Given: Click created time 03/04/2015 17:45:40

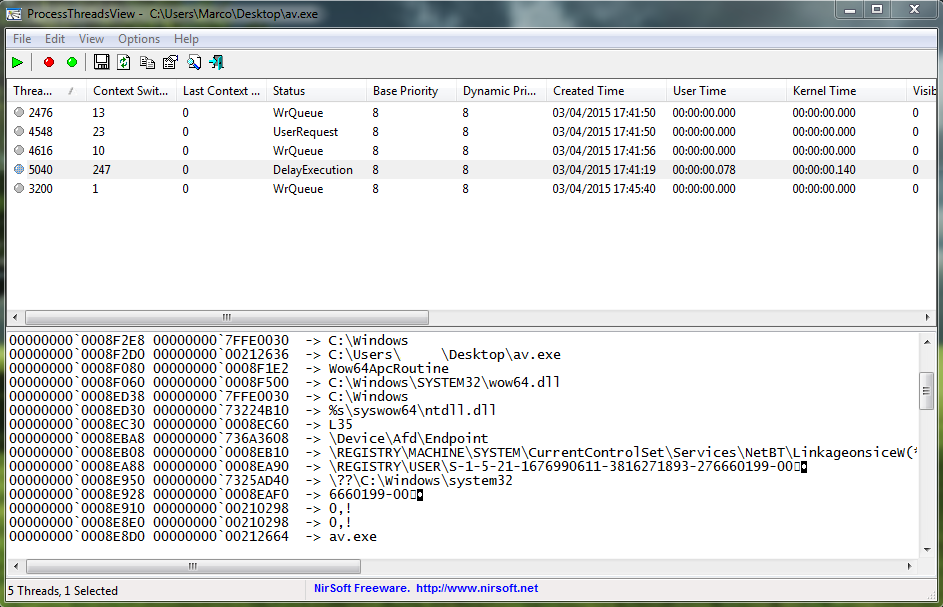Looking at the screenshot, I should 604,188.
